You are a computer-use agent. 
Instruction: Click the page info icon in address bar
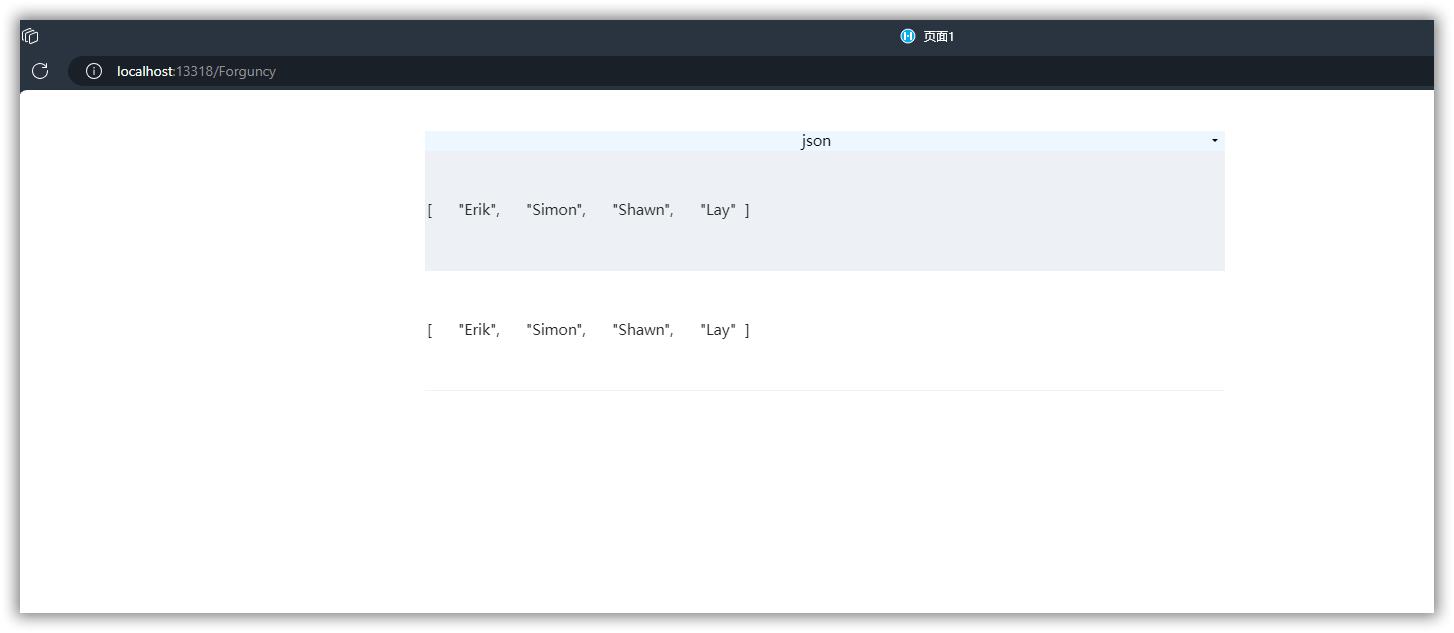[x=93, y=71]
